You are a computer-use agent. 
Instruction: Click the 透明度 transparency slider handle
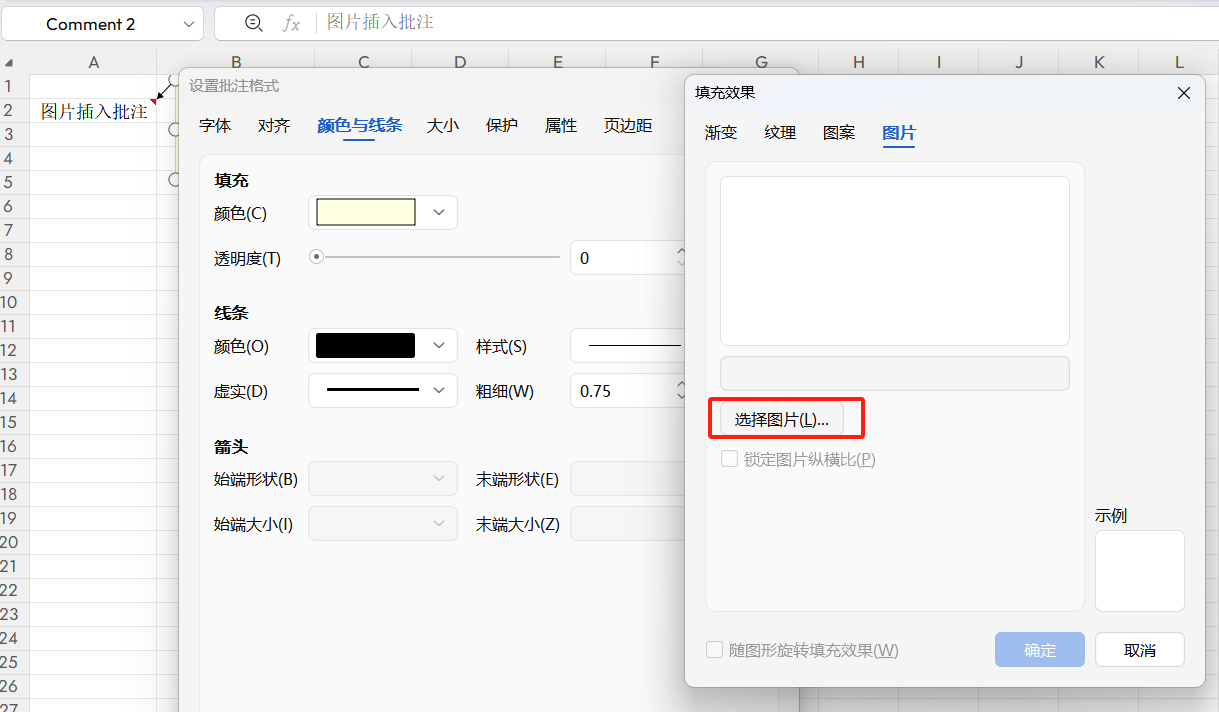point(316,257)
